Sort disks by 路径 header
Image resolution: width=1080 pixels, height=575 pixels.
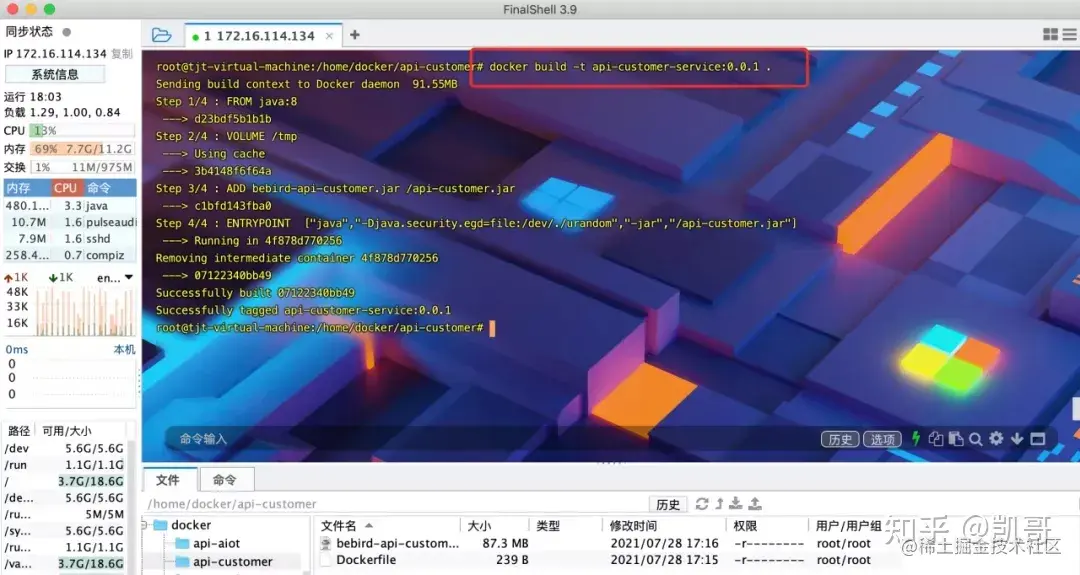(19, 431)
